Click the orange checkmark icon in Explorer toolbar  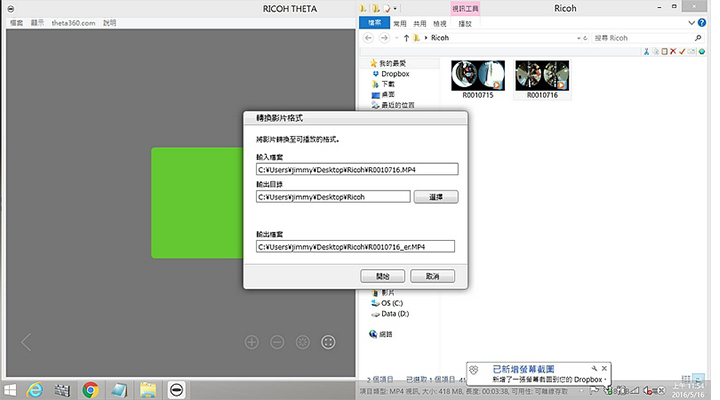(682, 51)
